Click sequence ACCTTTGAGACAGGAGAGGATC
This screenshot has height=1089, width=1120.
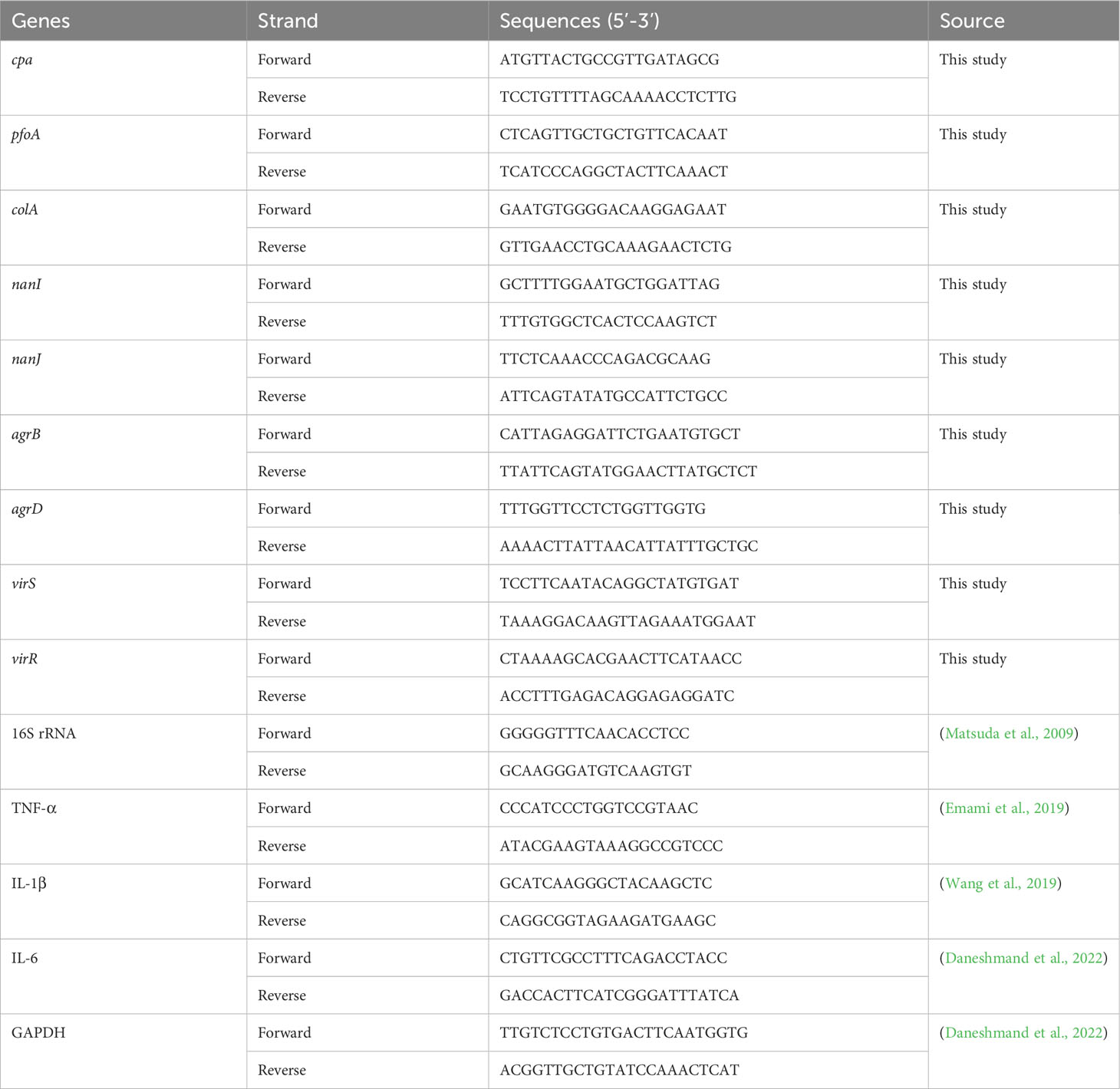point(617,696)
